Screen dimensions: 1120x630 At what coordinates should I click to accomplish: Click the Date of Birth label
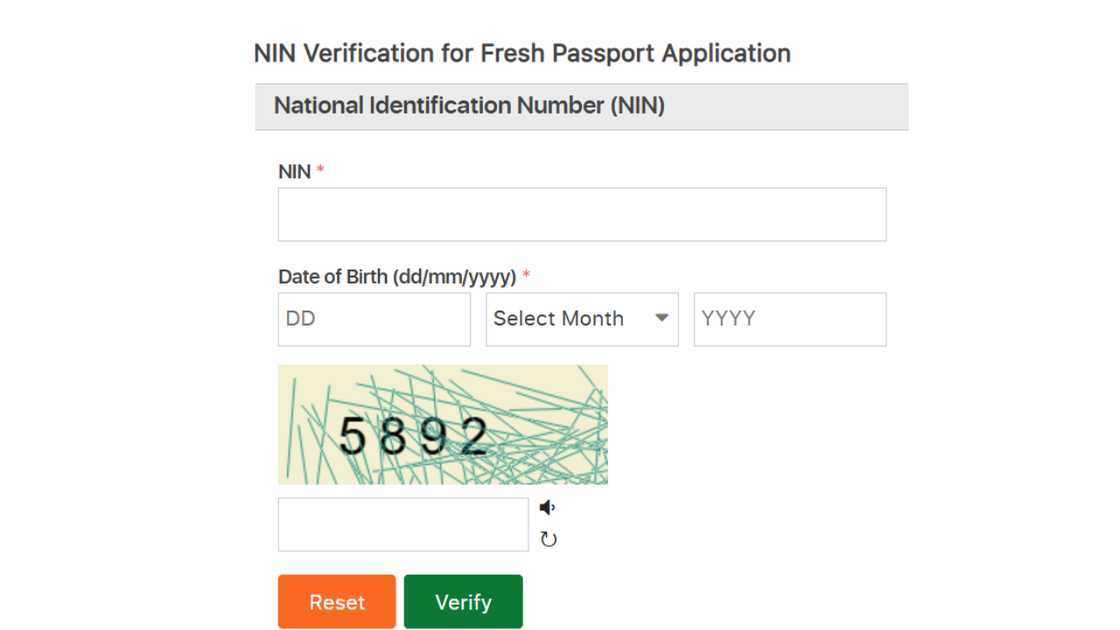[x=398, y=276]
